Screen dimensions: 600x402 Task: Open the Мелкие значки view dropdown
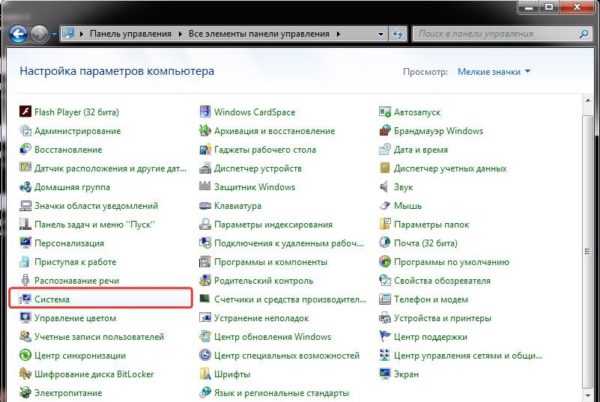494,72
